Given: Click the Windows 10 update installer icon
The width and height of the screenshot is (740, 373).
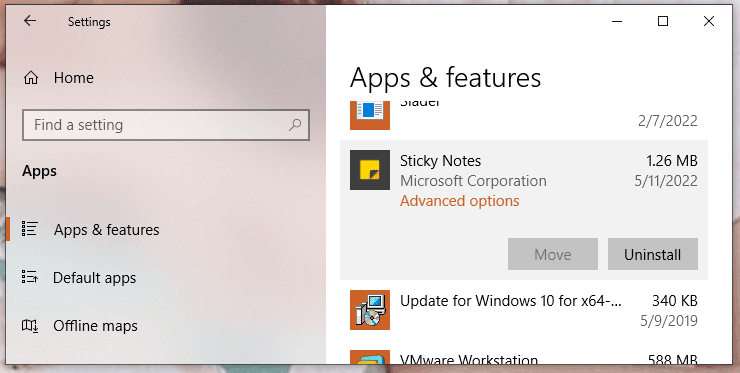Looking at the screenshot, I should [370, 310].
